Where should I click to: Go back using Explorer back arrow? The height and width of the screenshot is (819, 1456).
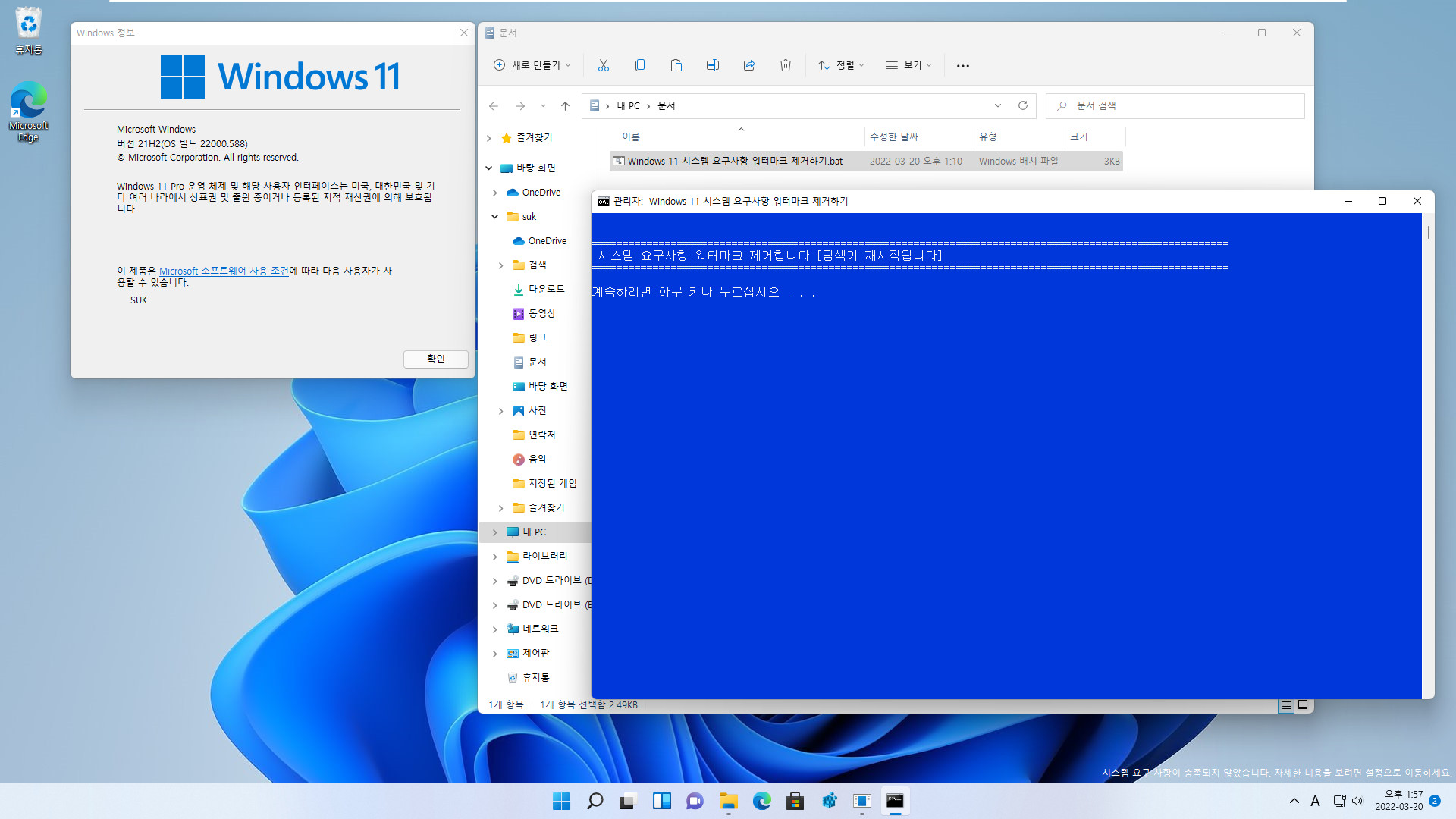tap(494, 106)
